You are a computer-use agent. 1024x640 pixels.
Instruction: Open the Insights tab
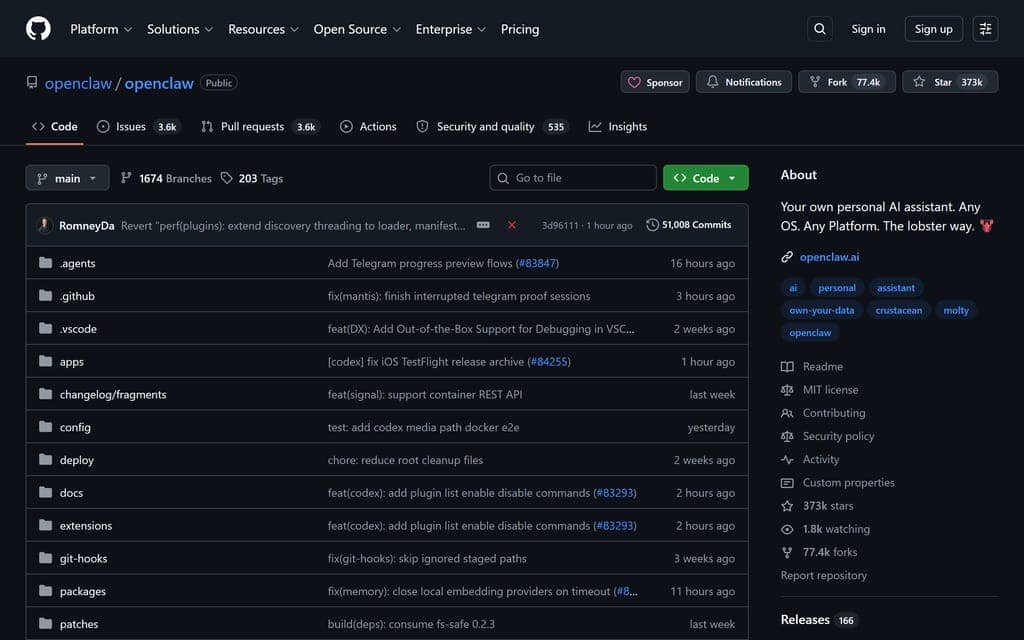click(618, 127)
